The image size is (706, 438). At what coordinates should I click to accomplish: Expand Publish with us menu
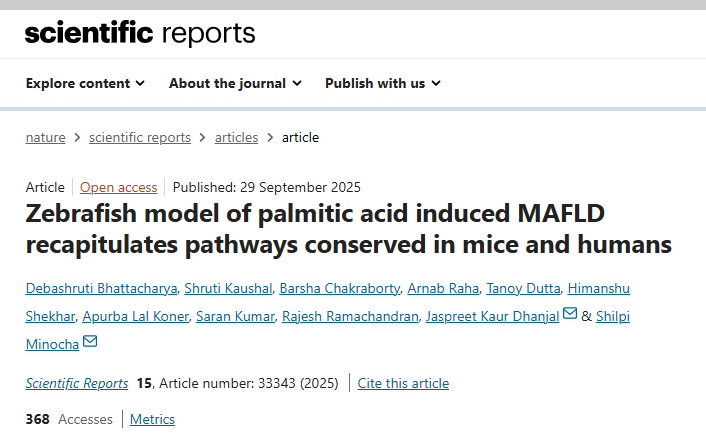[x=382, y=83]
